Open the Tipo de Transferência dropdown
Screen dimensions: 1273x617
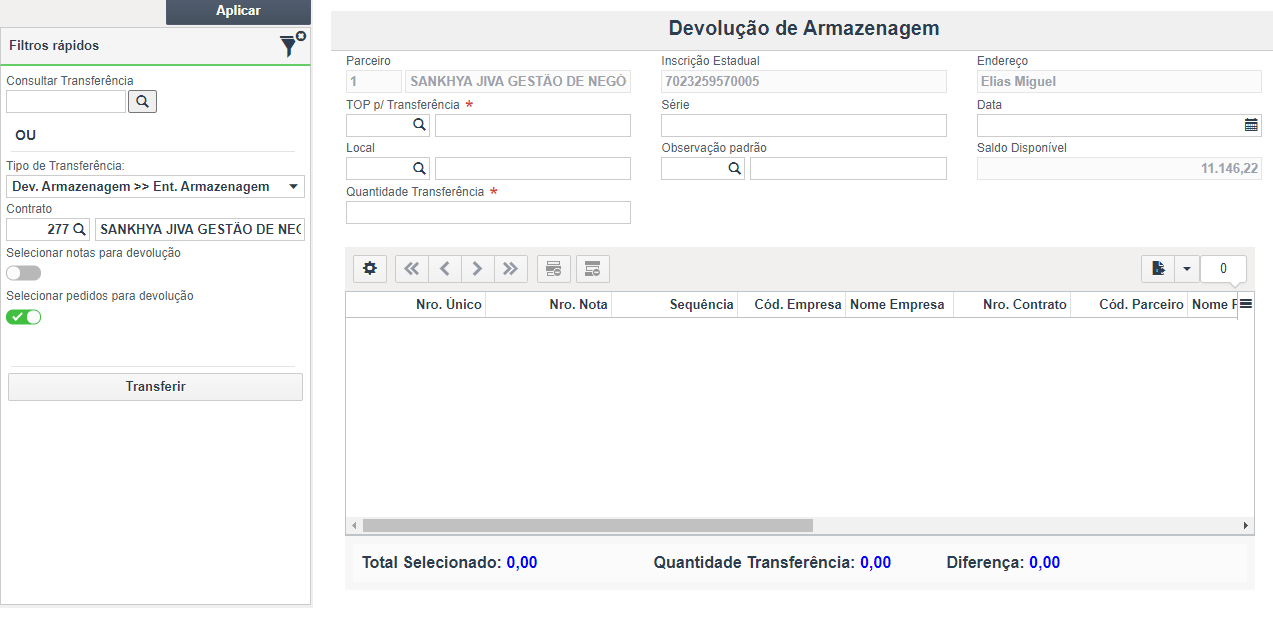coord(155,187)
